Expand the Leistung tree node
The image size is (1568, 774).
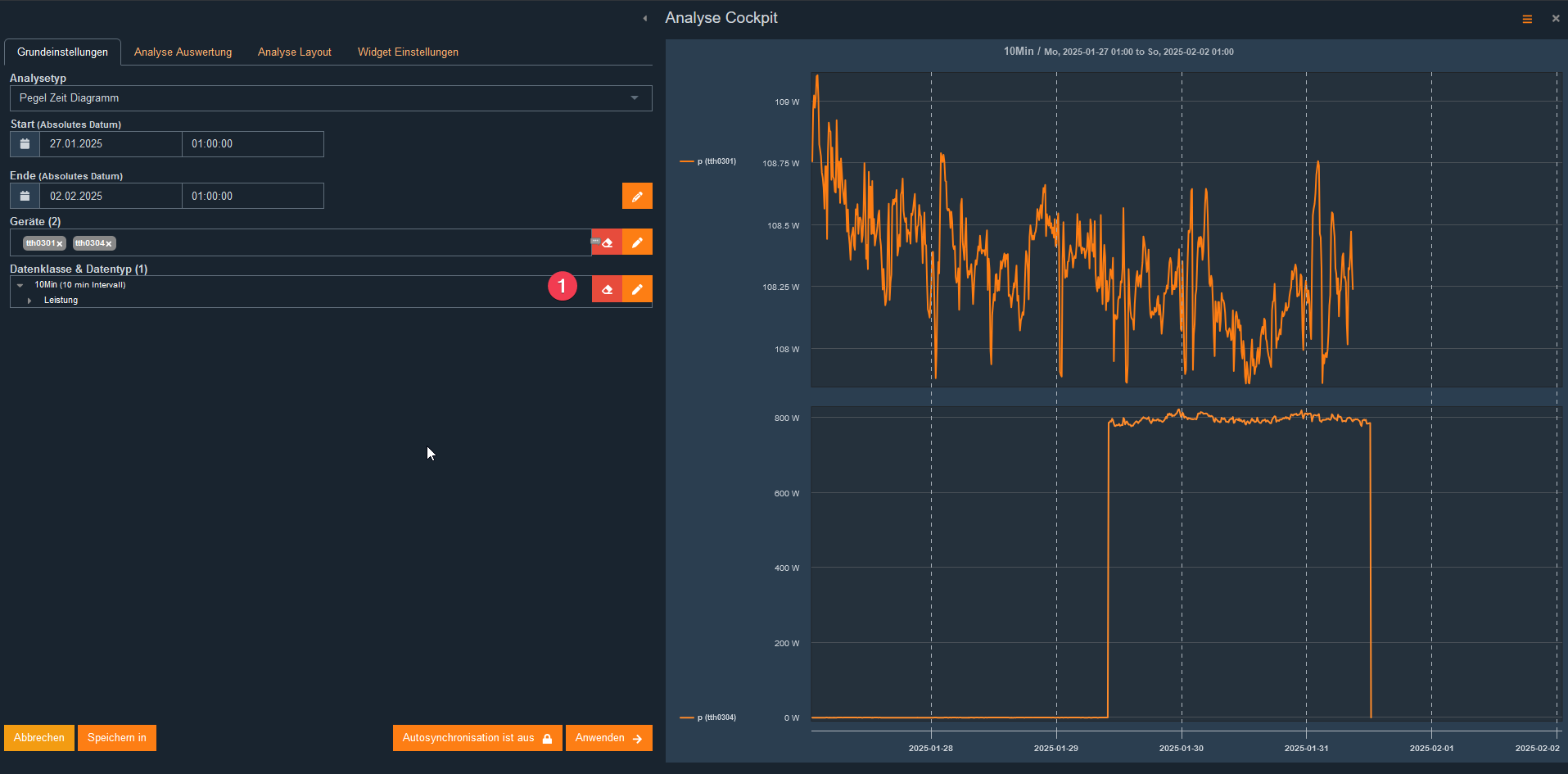point(29,301)
